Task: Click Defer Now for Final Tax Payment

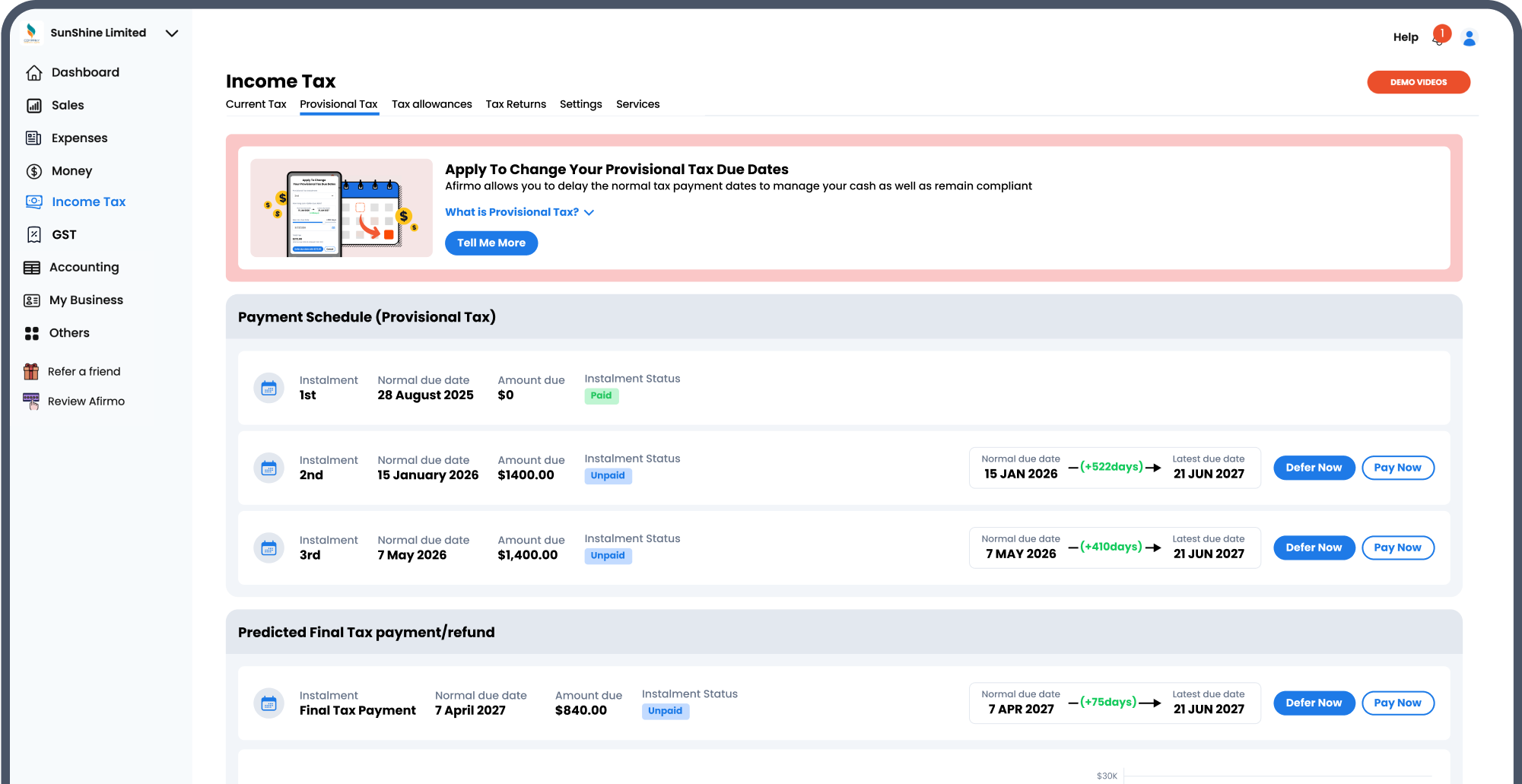Action: coord(1314,703)
